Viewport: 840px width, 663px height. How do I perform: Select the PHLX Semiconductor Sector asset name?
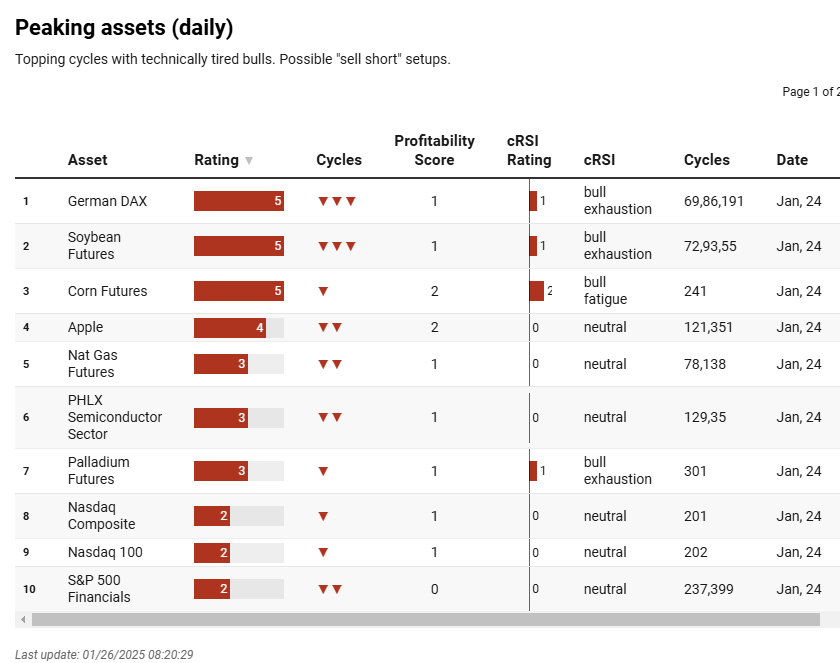click(x=116, y=417)
